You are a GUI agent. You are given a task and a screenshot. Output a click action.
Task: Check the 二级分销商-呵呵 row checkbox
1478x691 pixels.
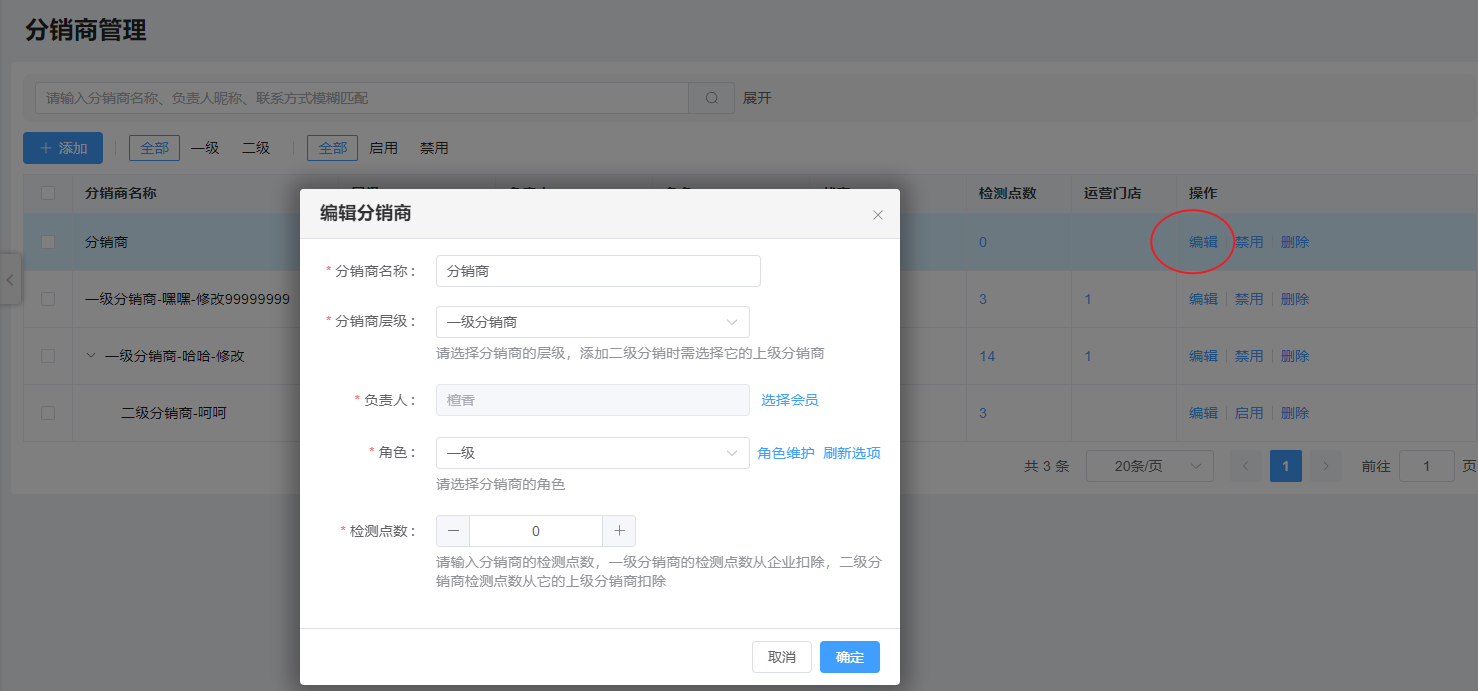click(48, 413)
